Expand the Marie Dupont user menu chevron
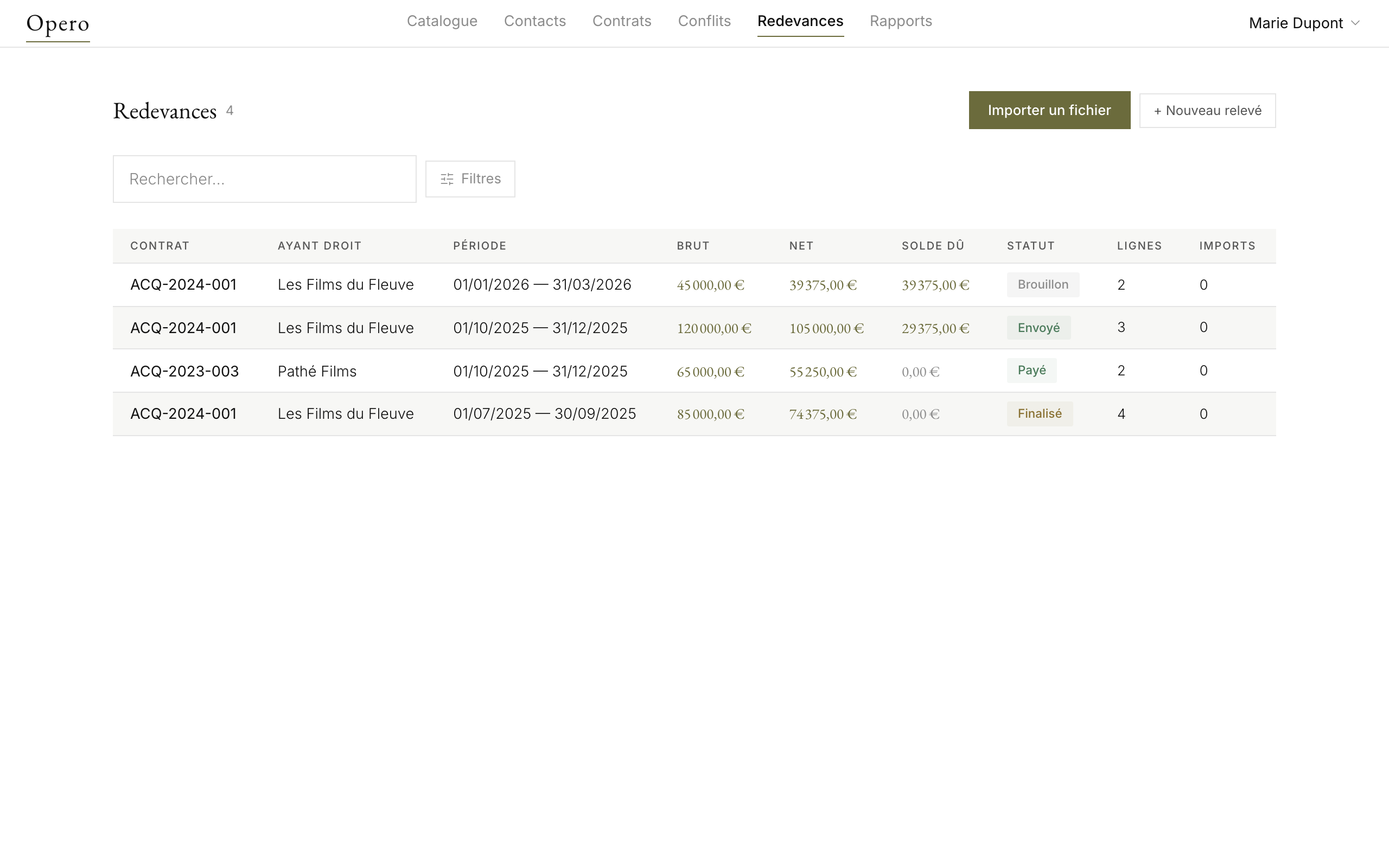1389x868 pixels. tap(1355, 23)
